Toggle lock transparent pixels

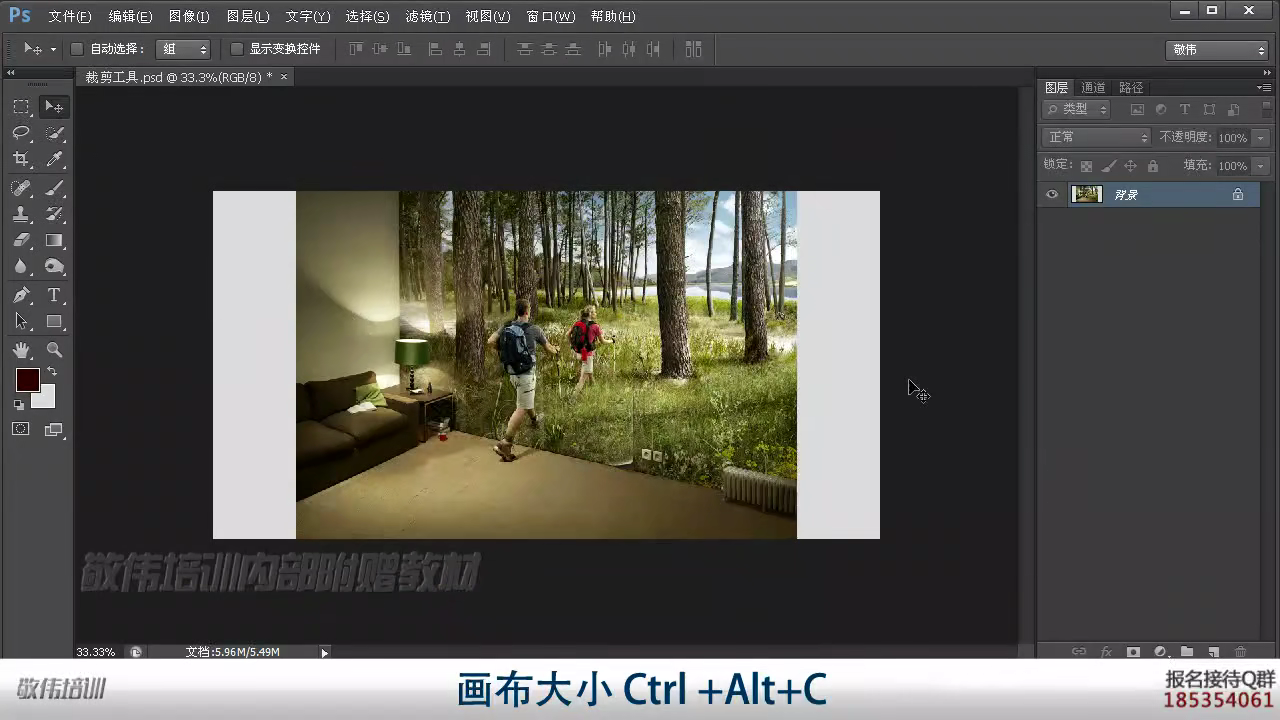tap(1086, 166)
